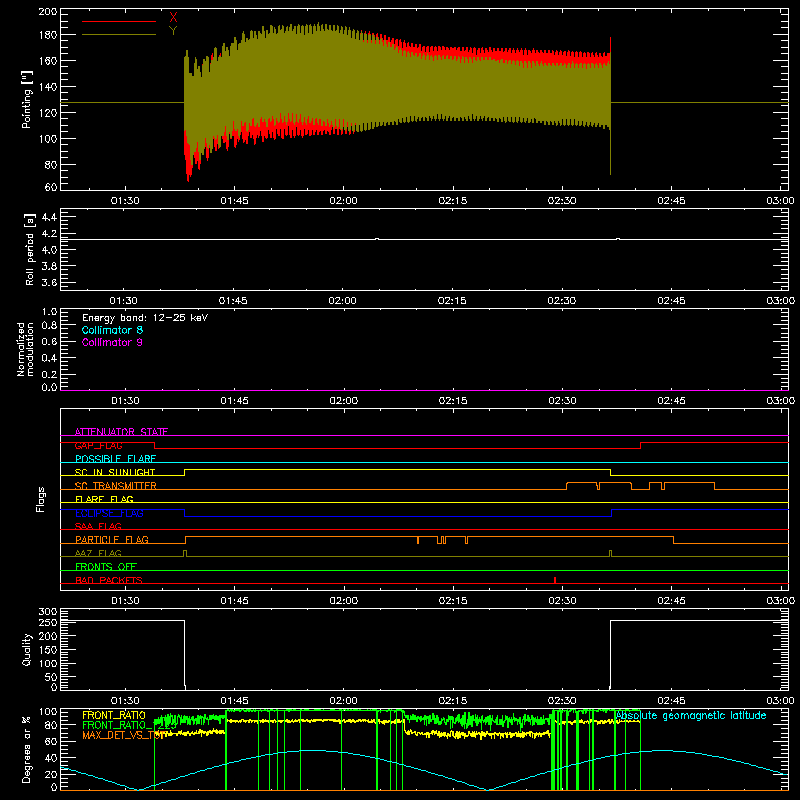The image size is (800, 800).
Task: Click the 'Roll period [s]' axis title
Action: pyautogui.click(x=30, y=249)
